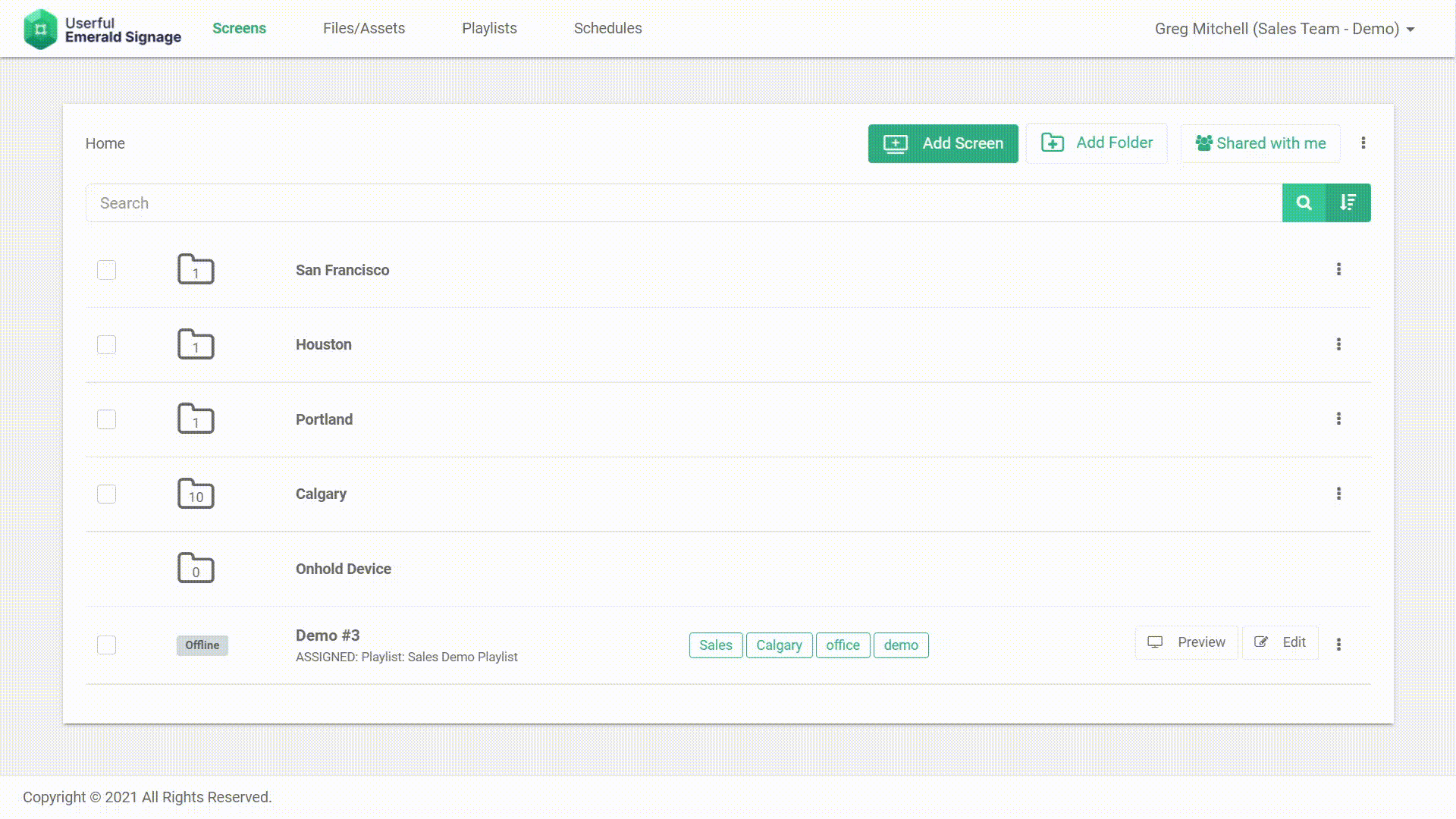Open the Onhold Device folder icon
Screen dimensions: 1456x819
(x=196, y=568)
